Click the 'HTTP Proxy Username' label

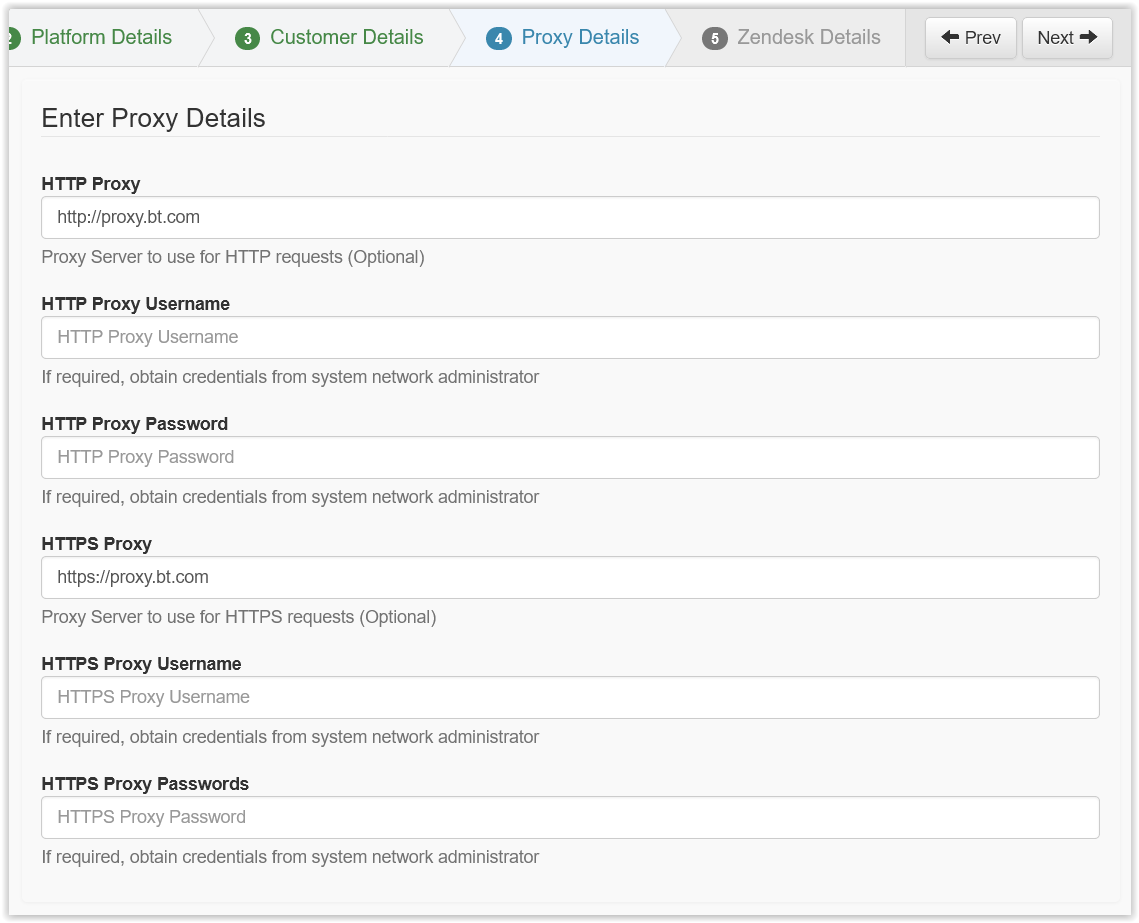136,304
